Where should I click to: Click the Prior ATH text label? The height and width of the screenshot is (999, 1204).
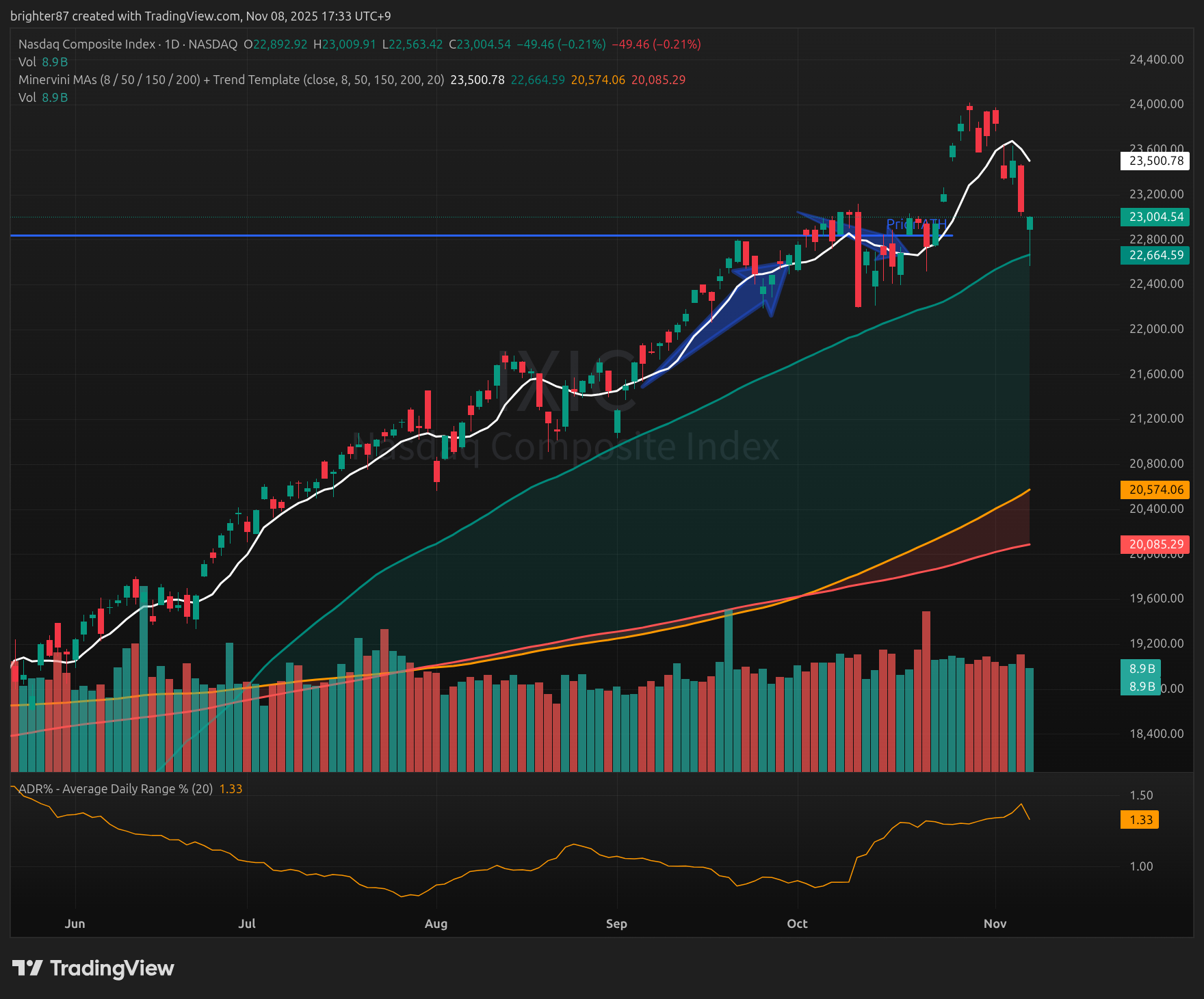pos(915,224)
